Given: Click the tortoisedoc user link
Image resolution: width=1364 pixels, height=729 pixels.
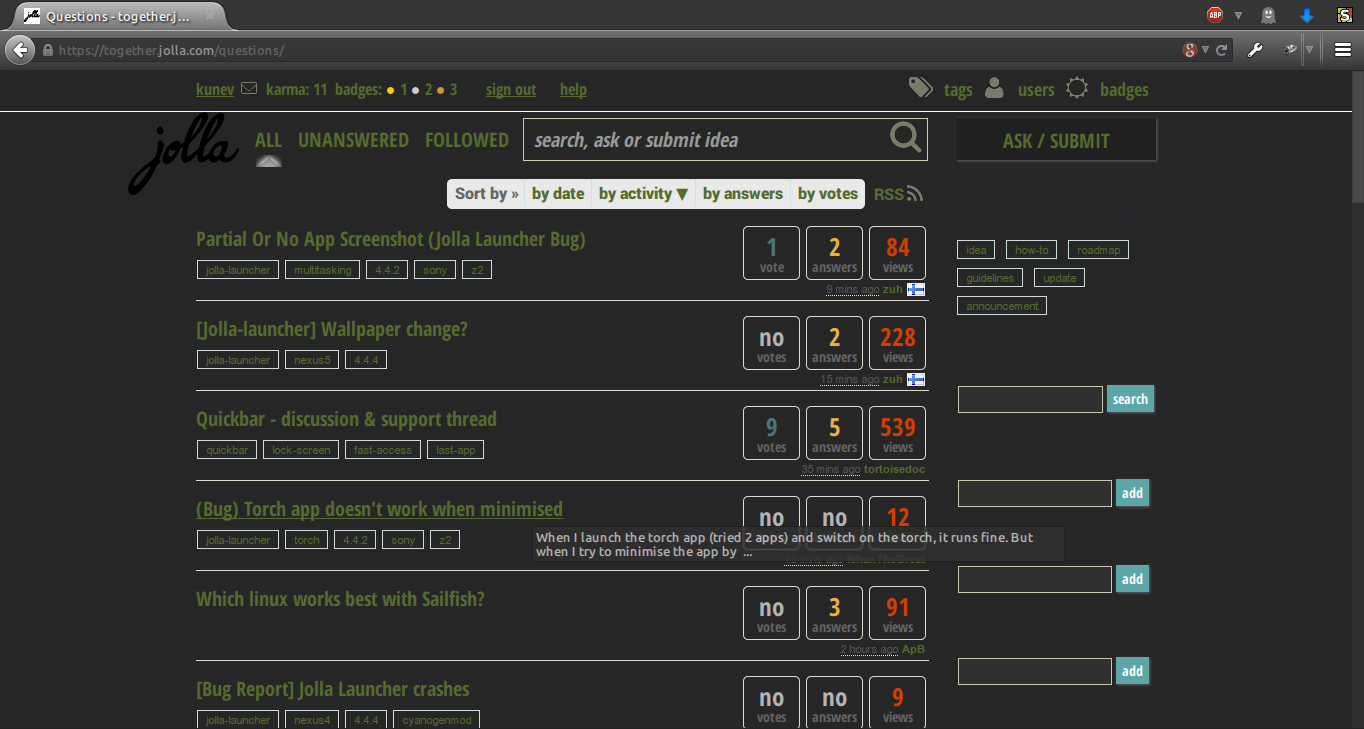Looking at the screenshot, I should click(x=896, y=470).
